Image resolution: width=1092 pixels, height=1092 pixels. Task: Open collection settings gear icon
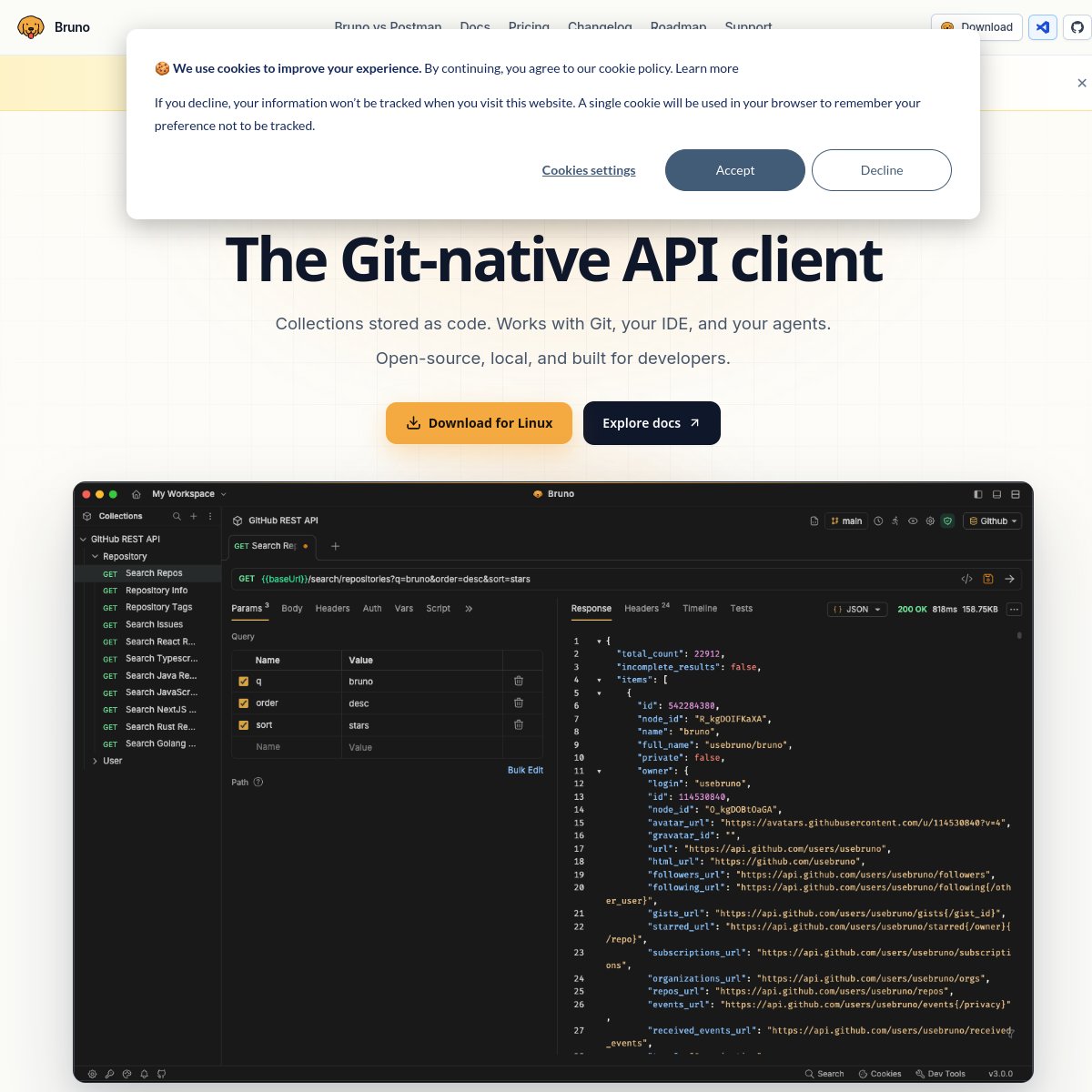(x=930, y=521)
